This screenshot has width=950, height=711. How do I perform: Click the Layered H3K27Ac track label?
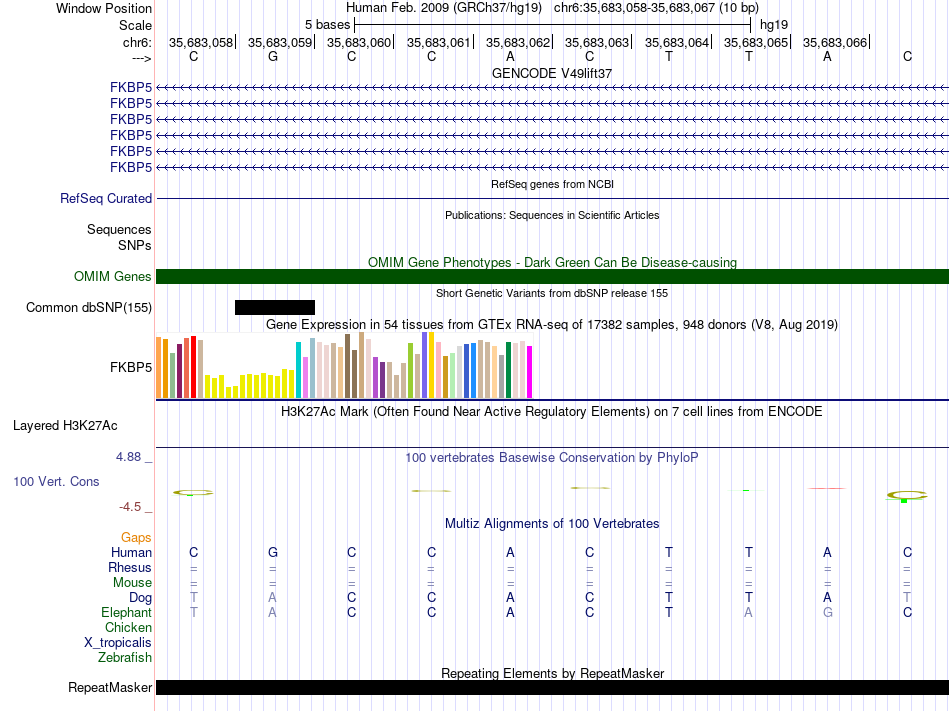65,426
